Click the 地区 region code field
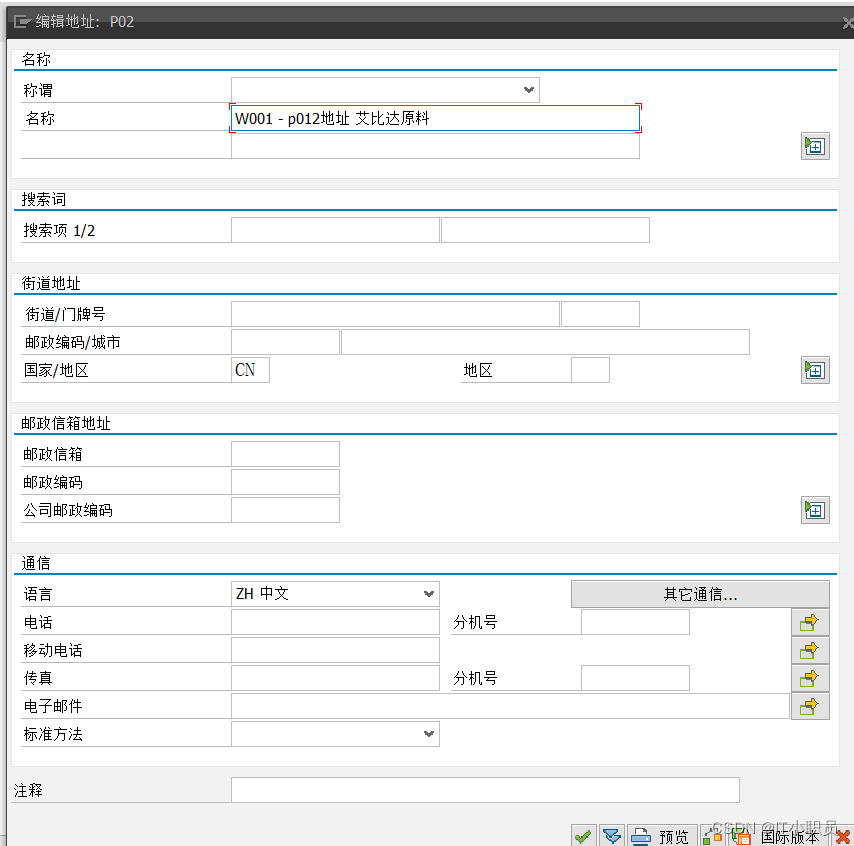Image resolution: width=854 pixels, height=846 pixels. 590,370
